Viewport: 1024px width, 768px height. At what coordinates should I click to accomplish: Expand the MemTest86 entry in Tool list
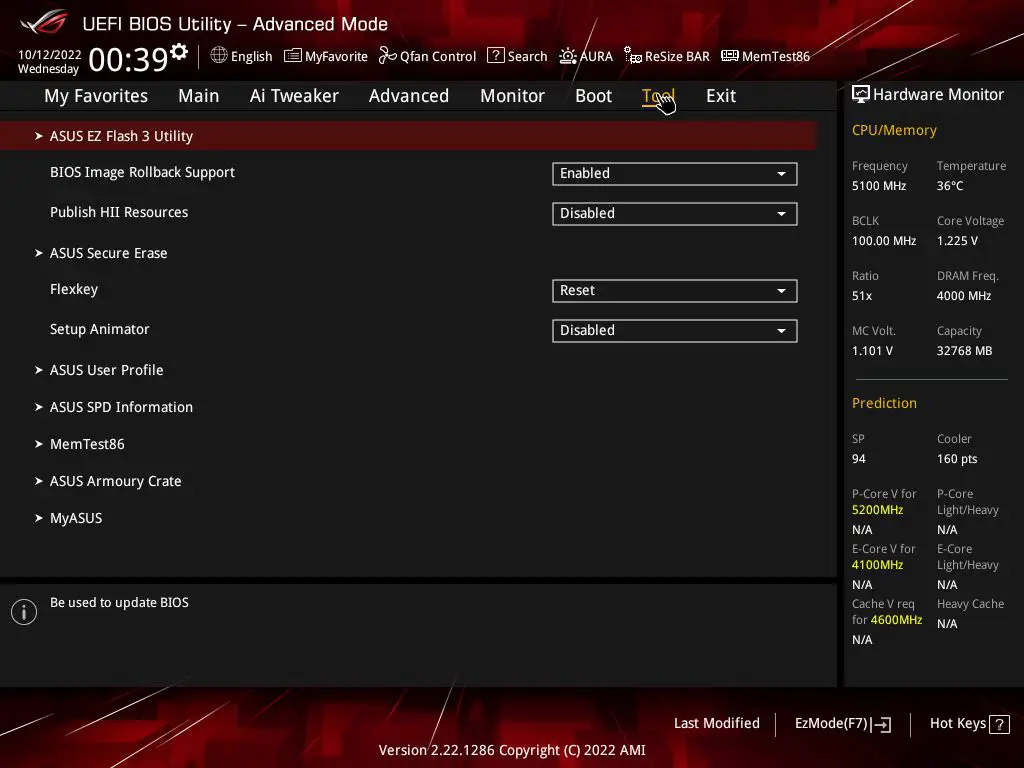point(87,444)
